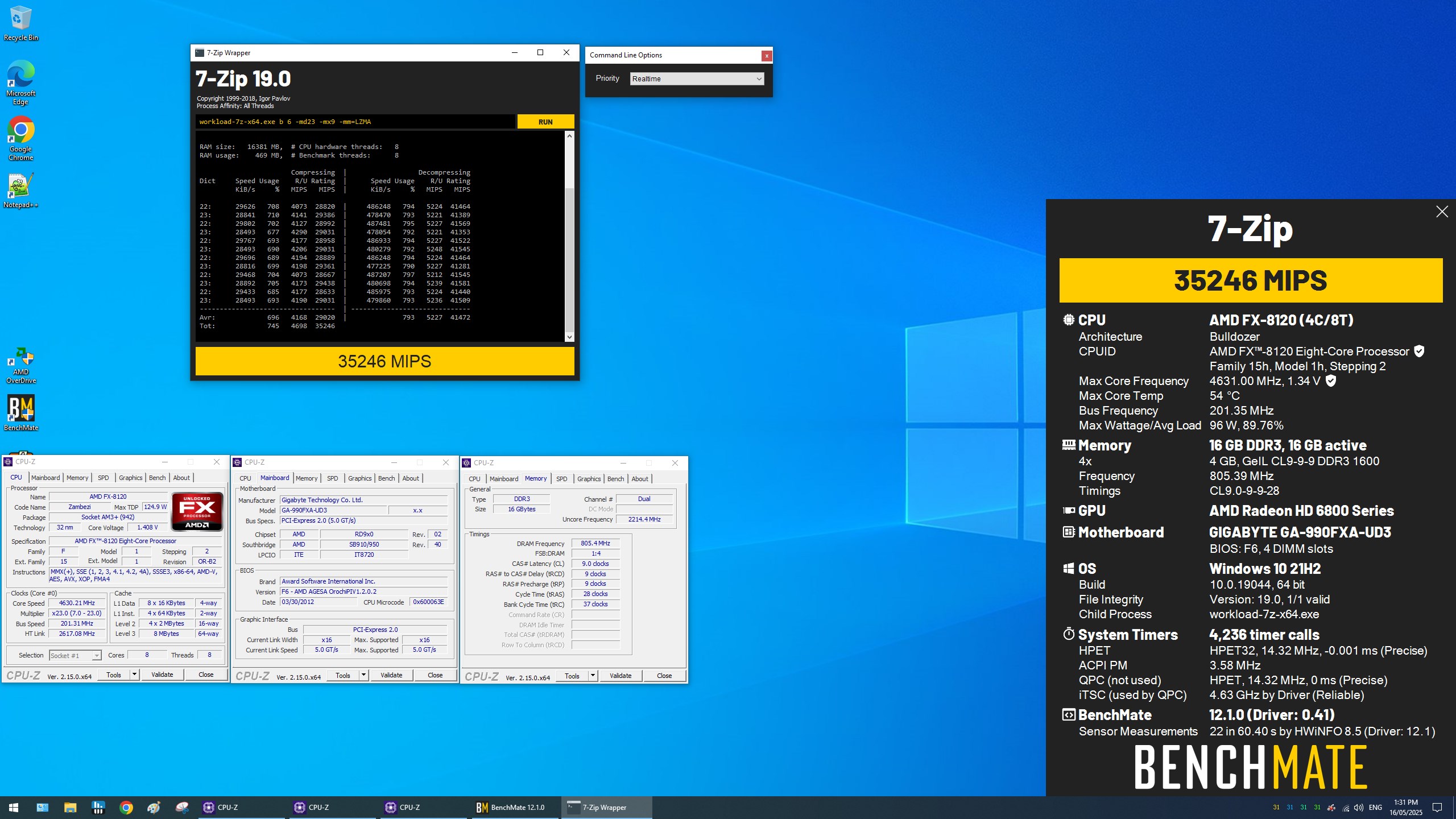Click the 7-Zip Wrapper title bar icon
The height and width of the screenshot is (819, 1456).
[x=199, y=53]
